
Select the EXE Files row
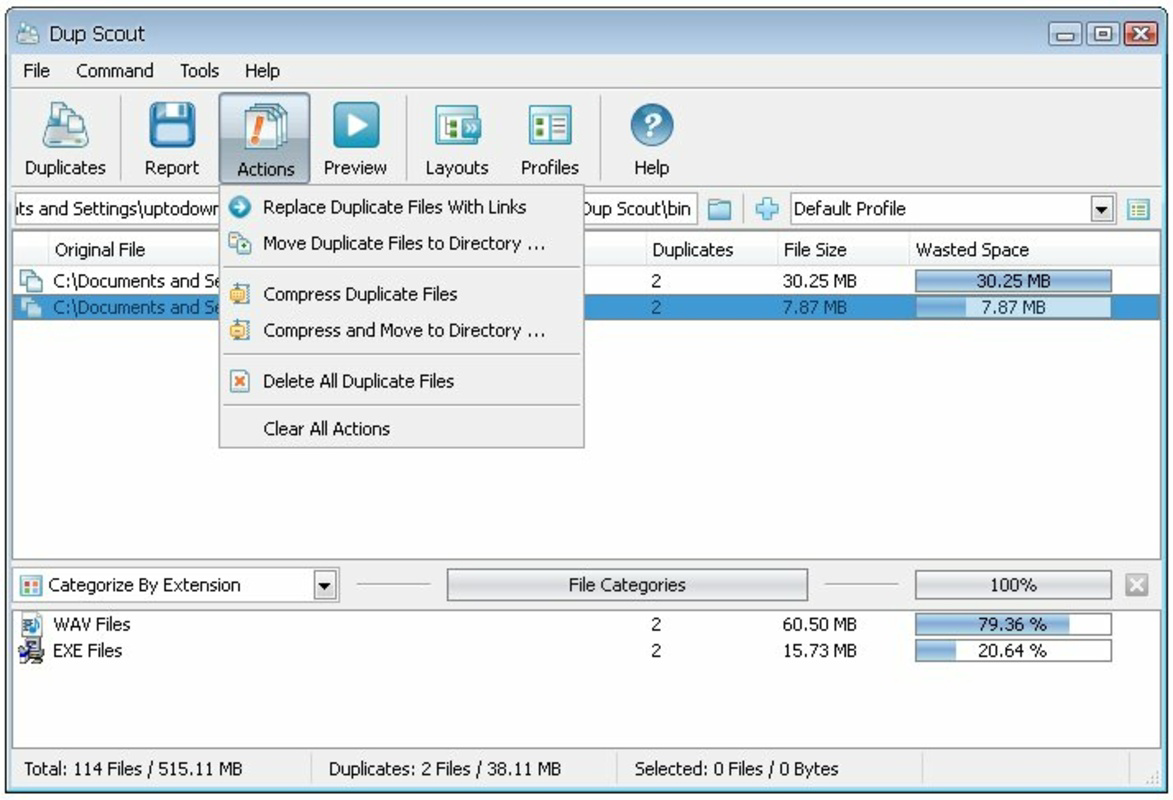point(586,650)
